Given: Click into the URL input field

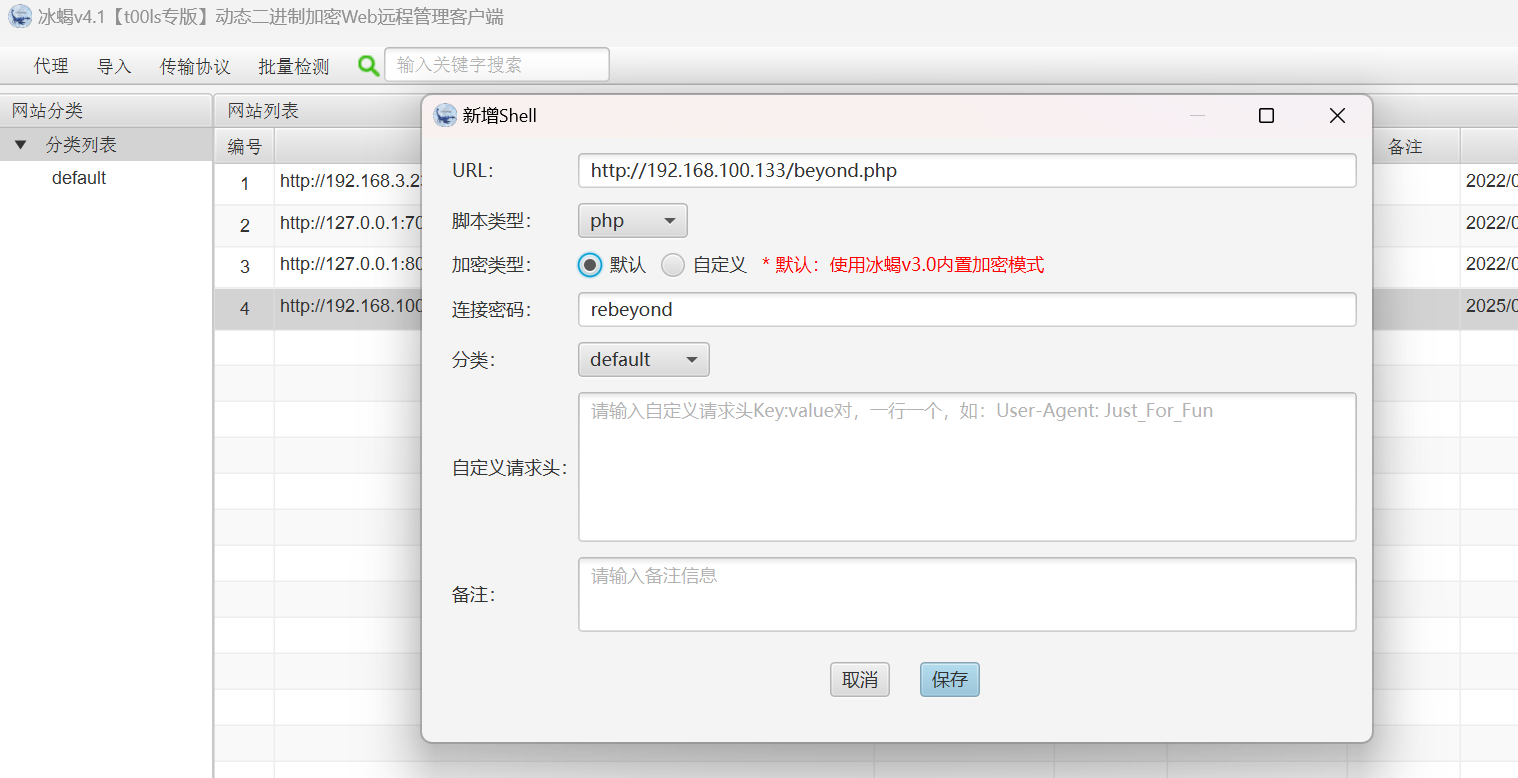Looking at the screenshot, I should pyautogui.click(x=966, y=171).
